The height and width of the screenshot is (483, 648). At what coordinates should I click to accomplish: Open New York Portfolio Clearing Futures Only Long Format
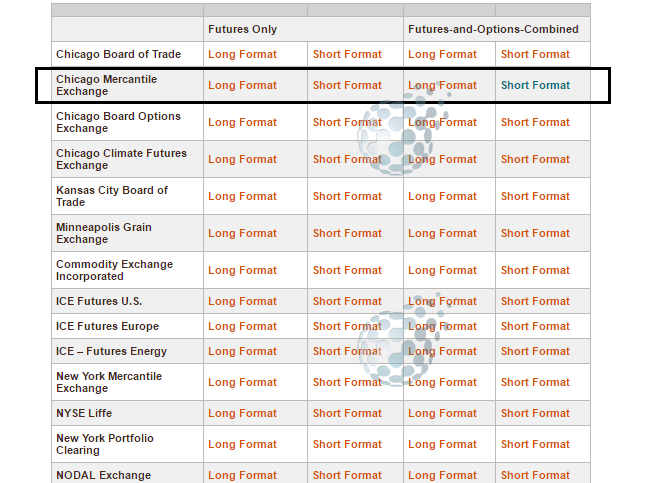click(x=242, y=444)
